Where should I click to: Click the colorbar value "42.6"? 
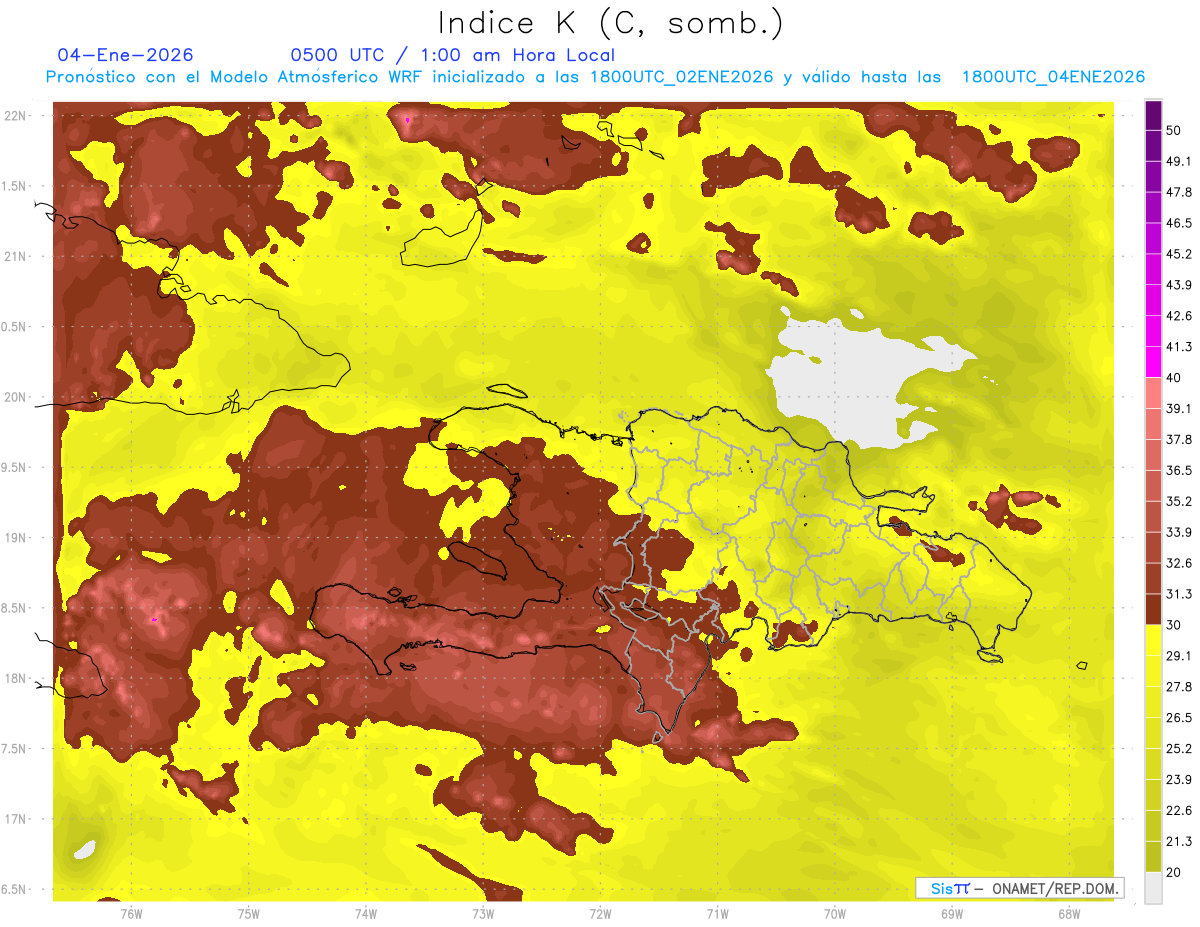[x=1179, y=316]
